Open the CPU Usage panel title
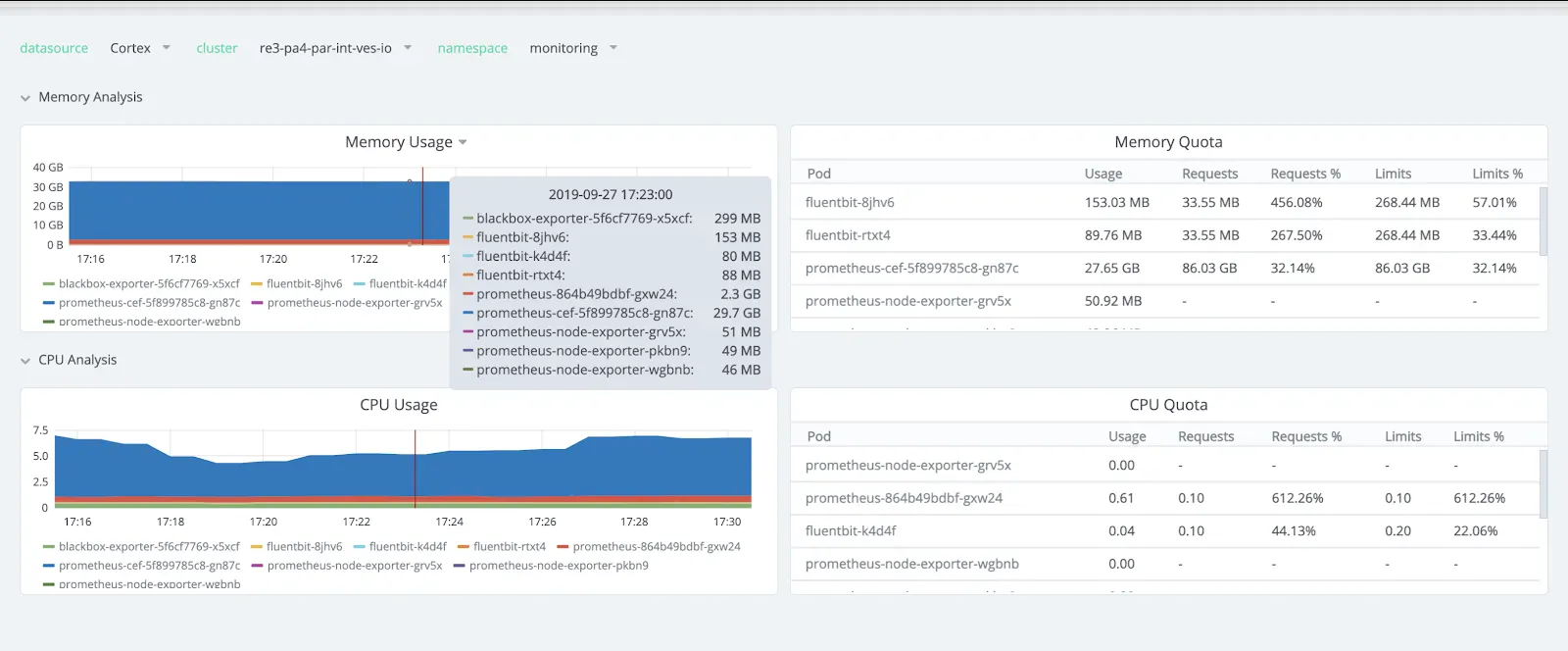Viewport: 1568px width, 651px height. (398, 405)
